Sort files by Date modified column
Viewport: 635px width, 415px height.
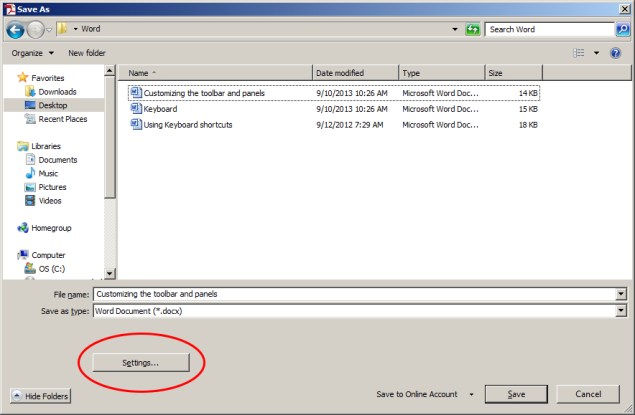pyautogui.click(x=340, y=73)
